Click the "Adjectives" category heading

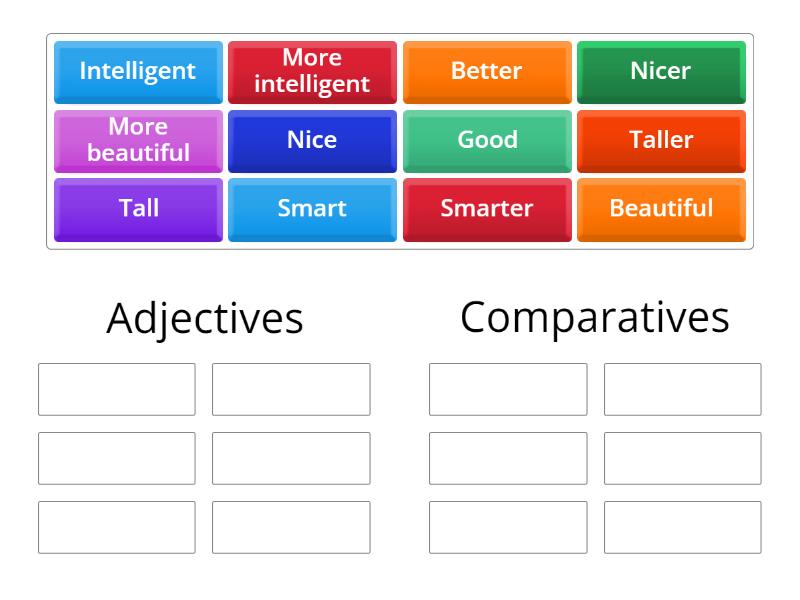click(x=204, y=318)
